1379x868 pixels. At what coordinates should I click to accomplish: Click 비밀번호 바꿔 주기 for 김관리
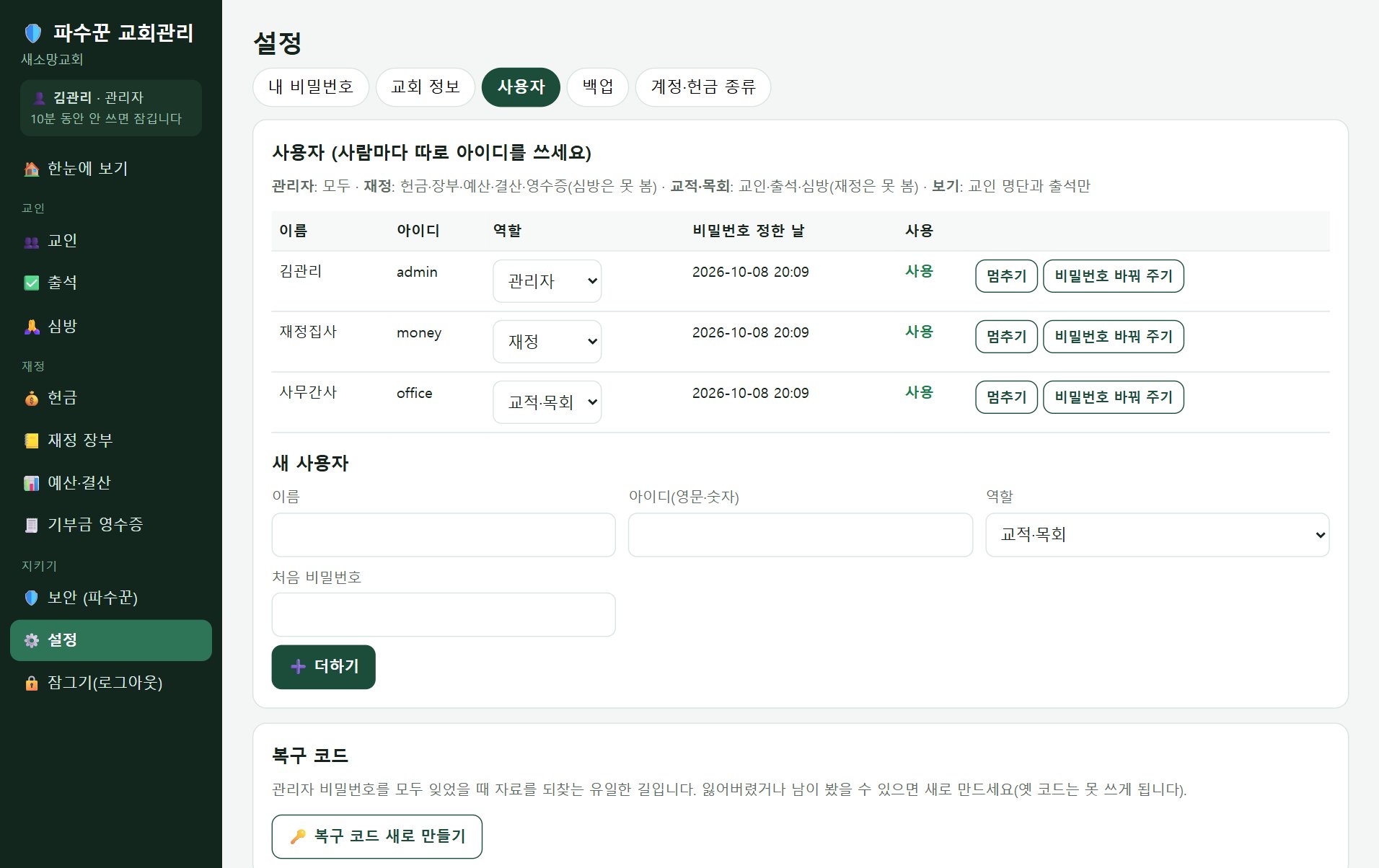[x=1114, y=276]
